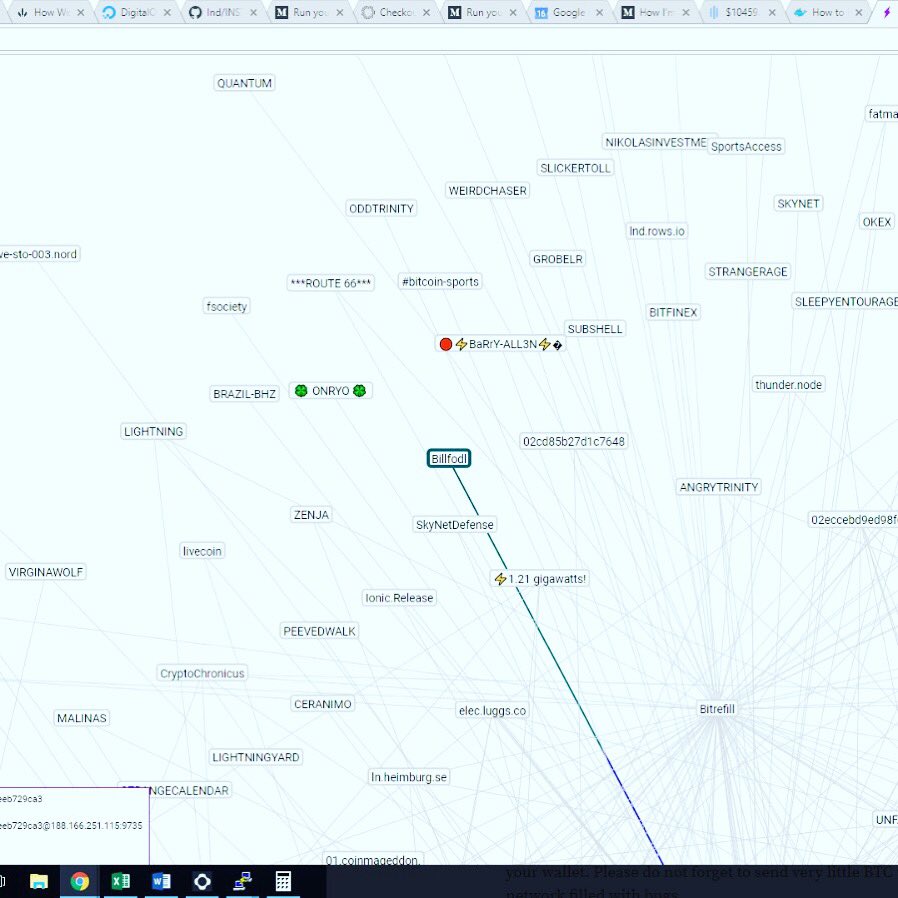Viewport: 898px width, 898px height.
Task: Open Excel from the taskbar
Action: click(120, 881)
